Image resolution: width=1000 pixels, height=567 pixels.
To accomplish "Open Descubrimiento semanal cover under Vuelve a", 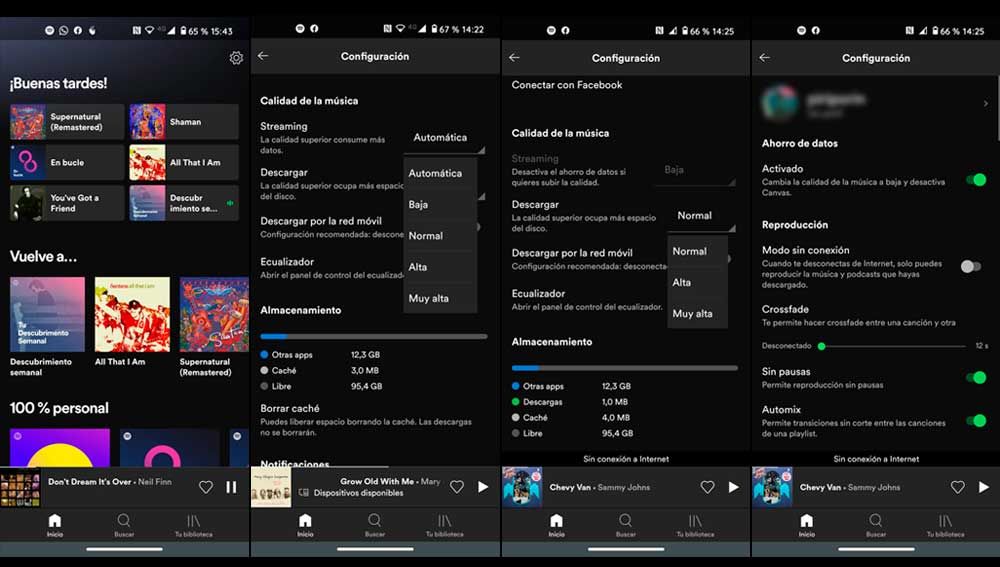I will pos(47,314).
